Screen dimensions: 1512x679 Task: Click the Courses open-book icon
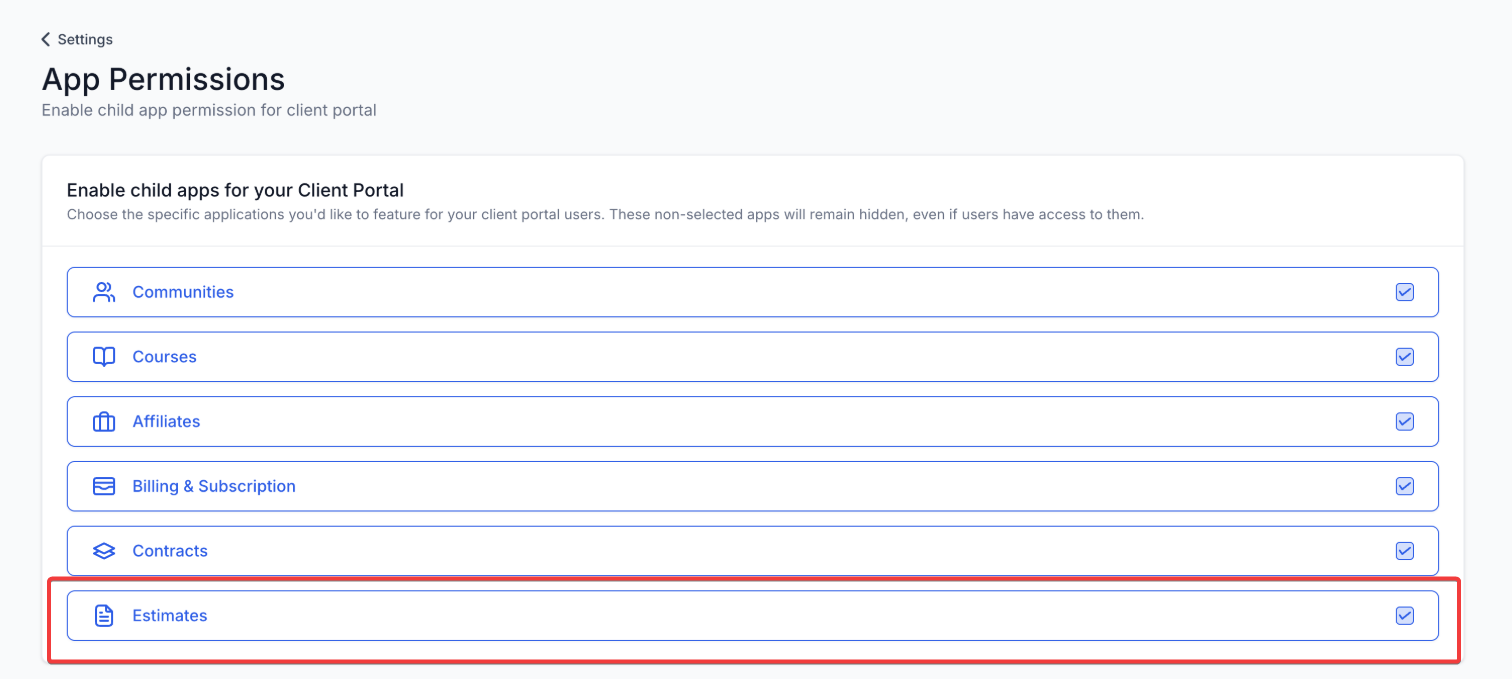[x=104, y=357]
